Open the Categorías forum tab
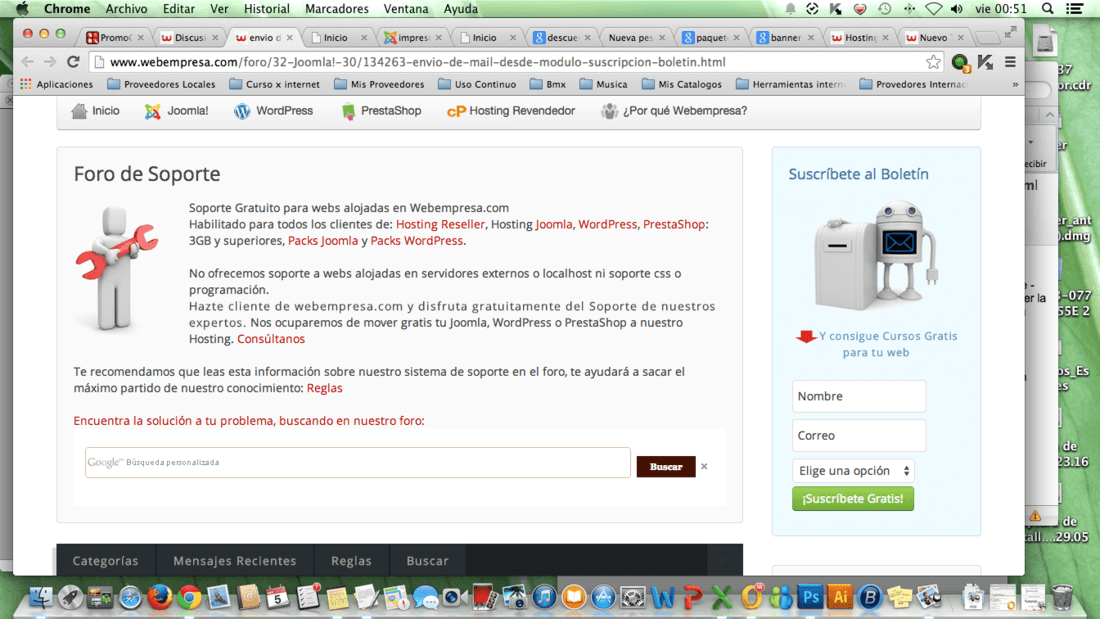Image resolution: width=1100 pixels, height=619 pixels. click(x=105, y=561)
